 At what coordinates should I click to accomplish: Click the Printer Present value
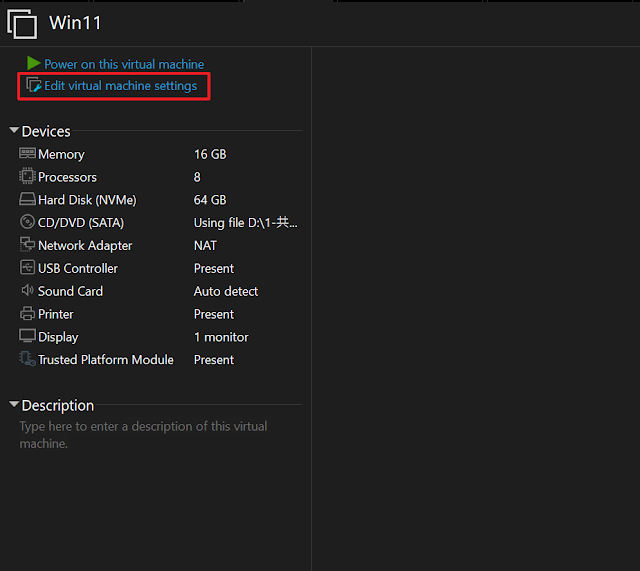(x=214, y=314)
